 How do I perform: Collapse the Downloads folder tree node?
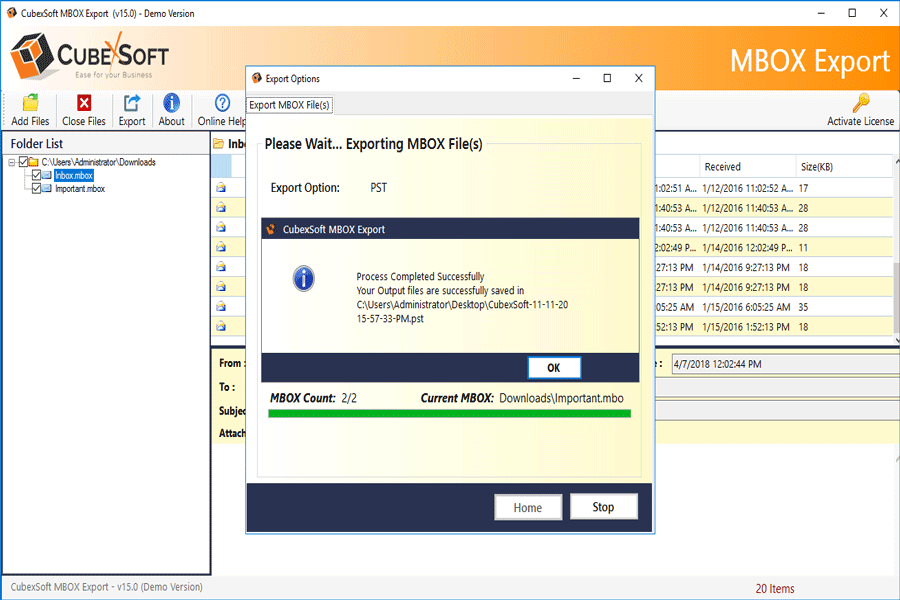[11, 162]
